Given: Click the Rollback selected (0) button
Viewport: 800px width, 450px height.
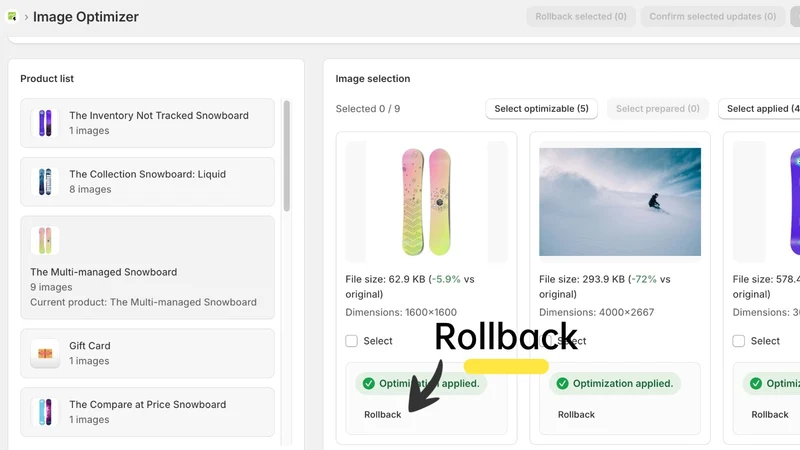Looking at the screenshot, I should 581,16.
